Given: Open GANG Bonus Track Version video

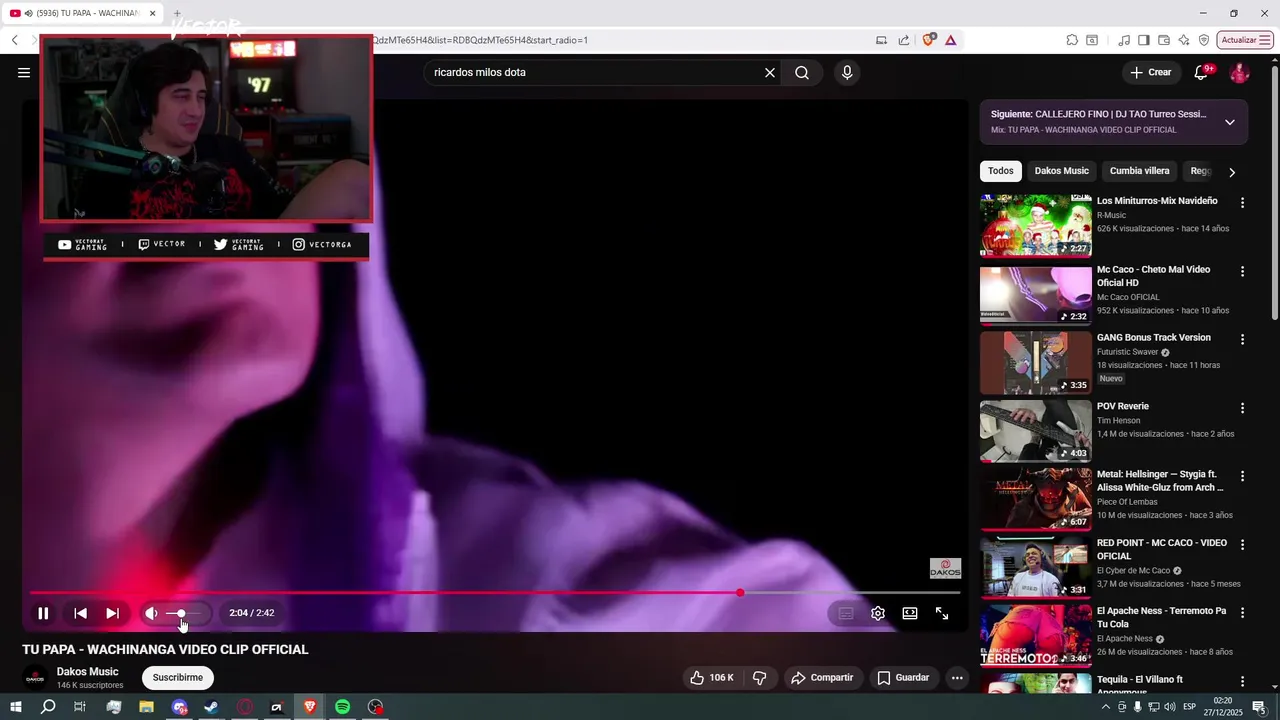Looking at the screenshot, I should [1153, 338].
